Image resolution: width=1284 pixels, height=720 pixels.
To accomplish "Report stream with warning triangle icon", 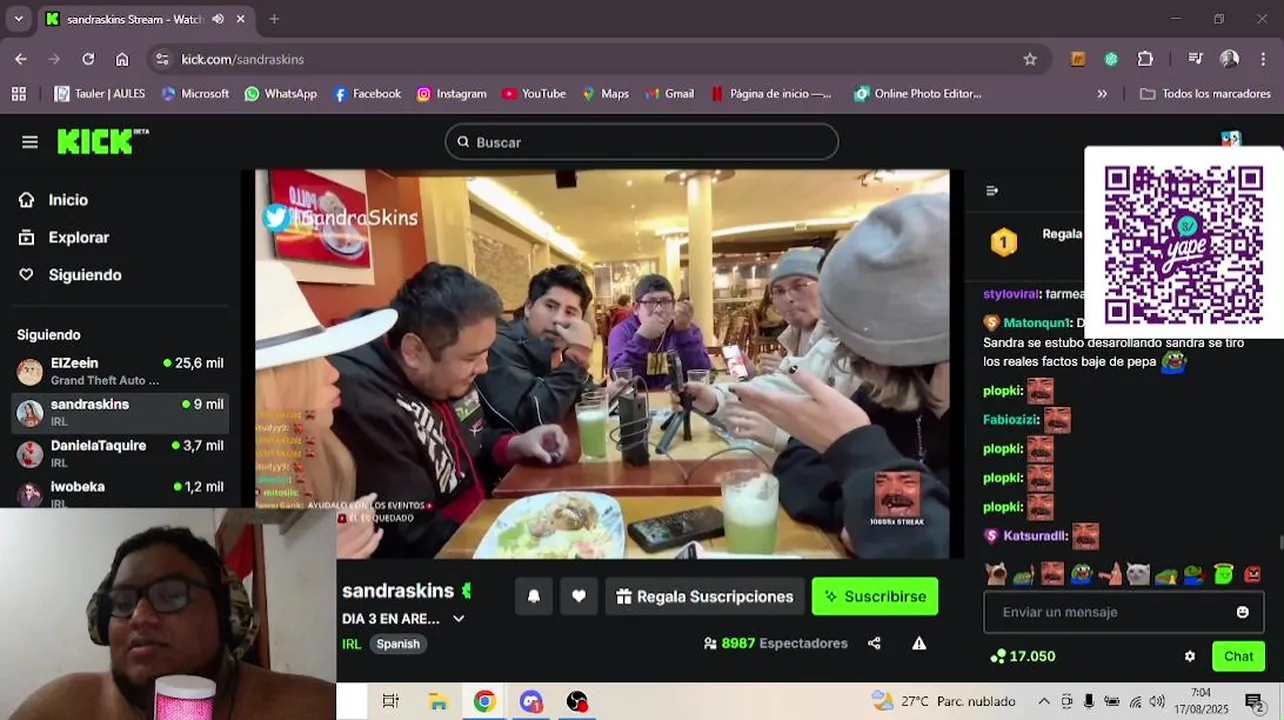I will (x=919, y=643).
